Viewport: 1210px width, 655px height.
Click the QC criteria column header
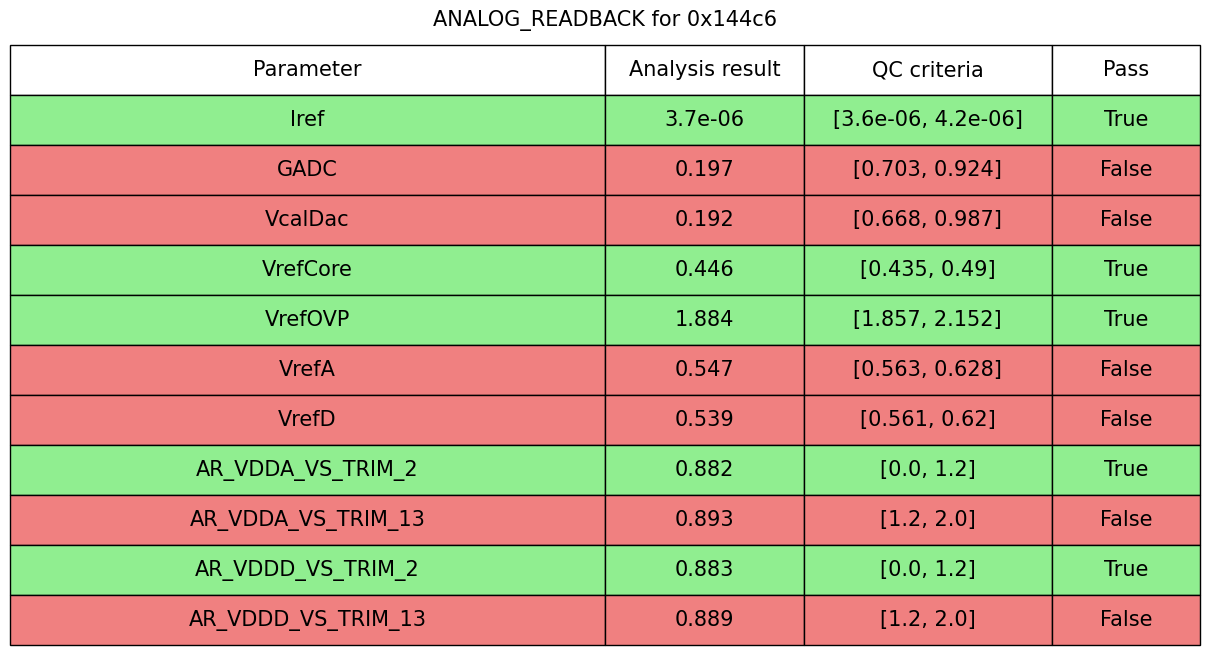tap(927, 70)
